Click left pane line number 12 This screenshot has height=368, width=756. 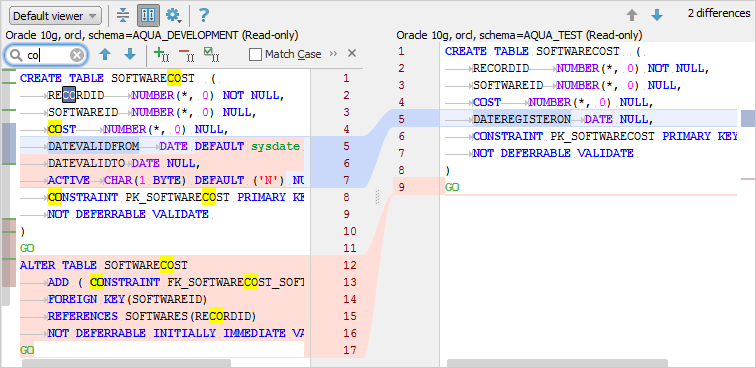click(350, 265)
